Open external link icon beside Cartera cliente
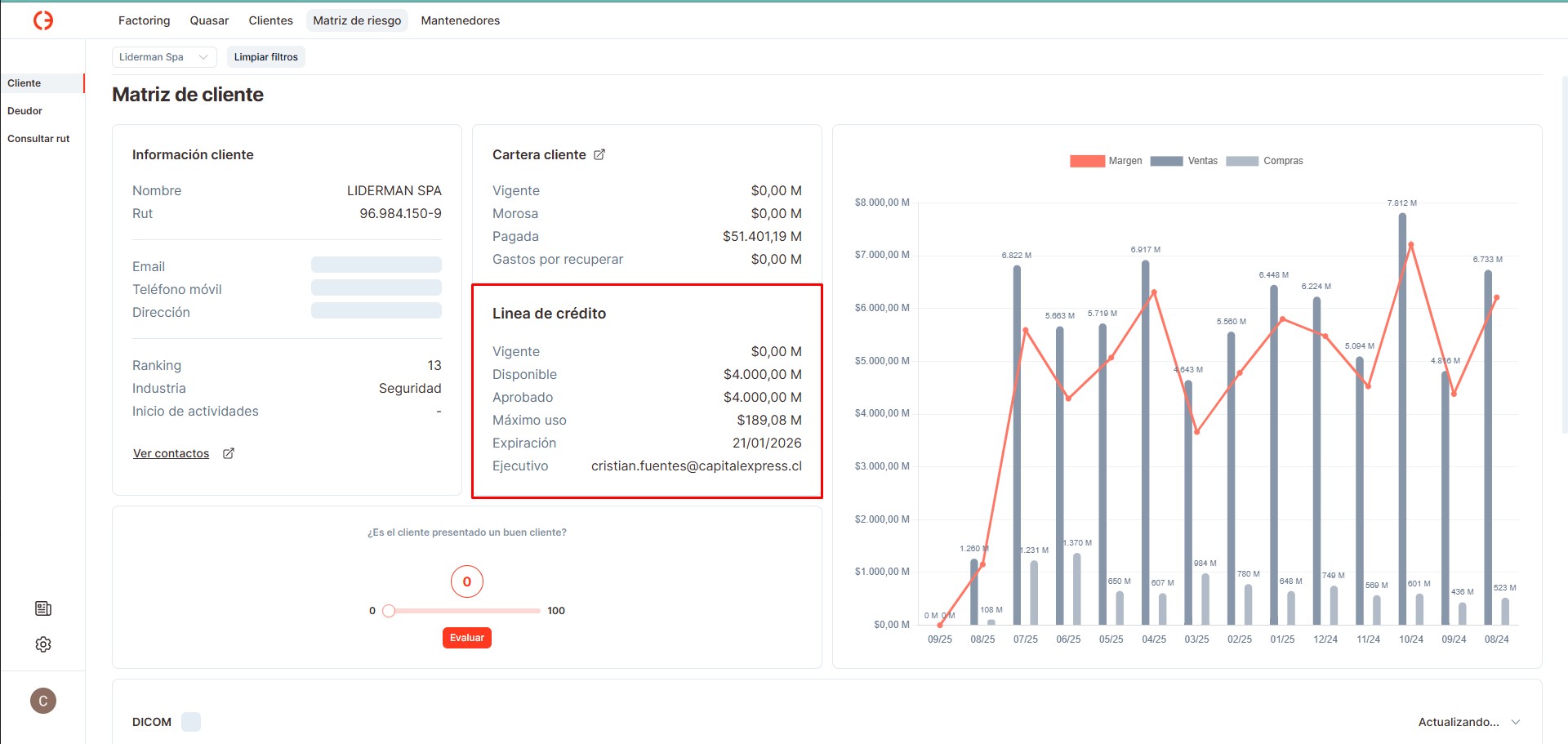1568x744 pixels. [599, 154]
